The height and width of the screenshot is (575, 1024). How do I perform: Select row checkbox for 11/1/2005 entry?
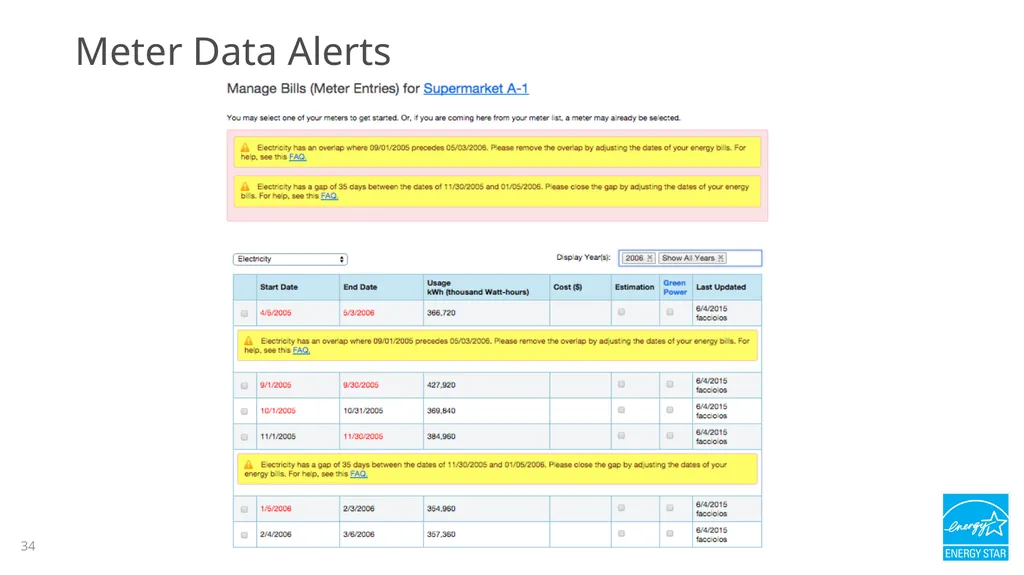coord(244,437)
